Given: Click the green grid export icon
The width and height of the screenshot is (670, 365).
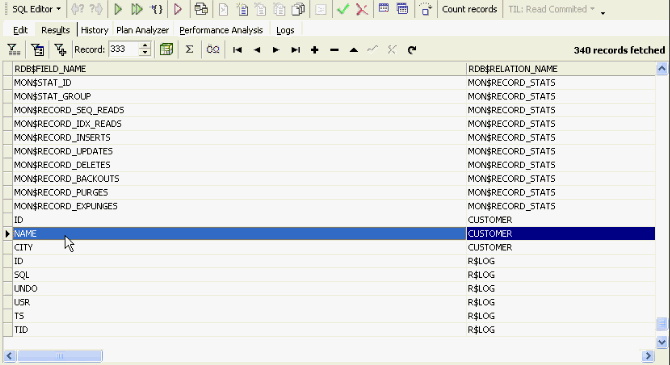Looking at the screenshot, I should coord(166,50).
